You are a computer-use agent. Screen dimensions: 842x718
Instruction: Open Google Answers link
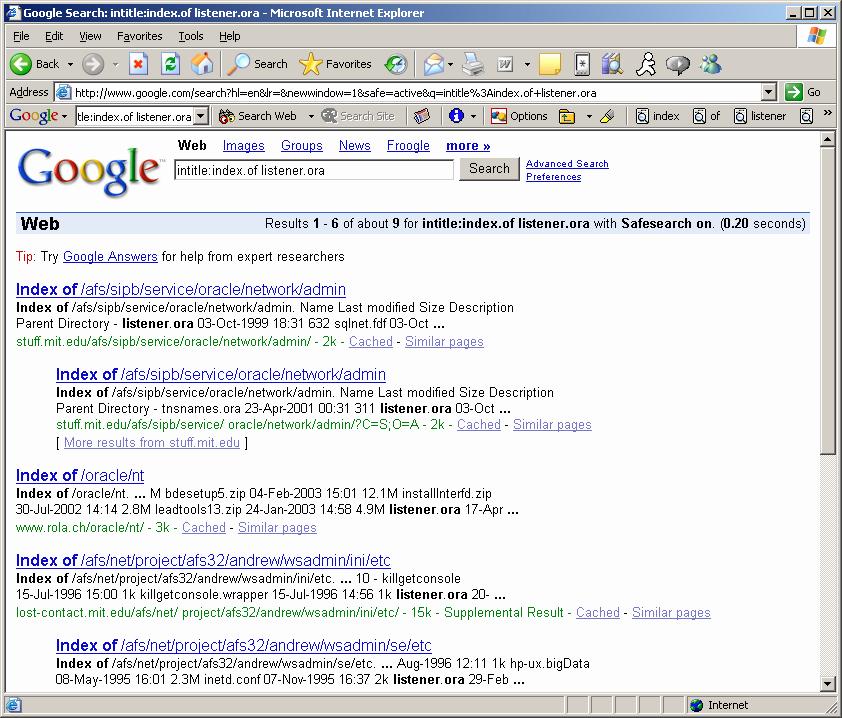(x=110, y=256)
